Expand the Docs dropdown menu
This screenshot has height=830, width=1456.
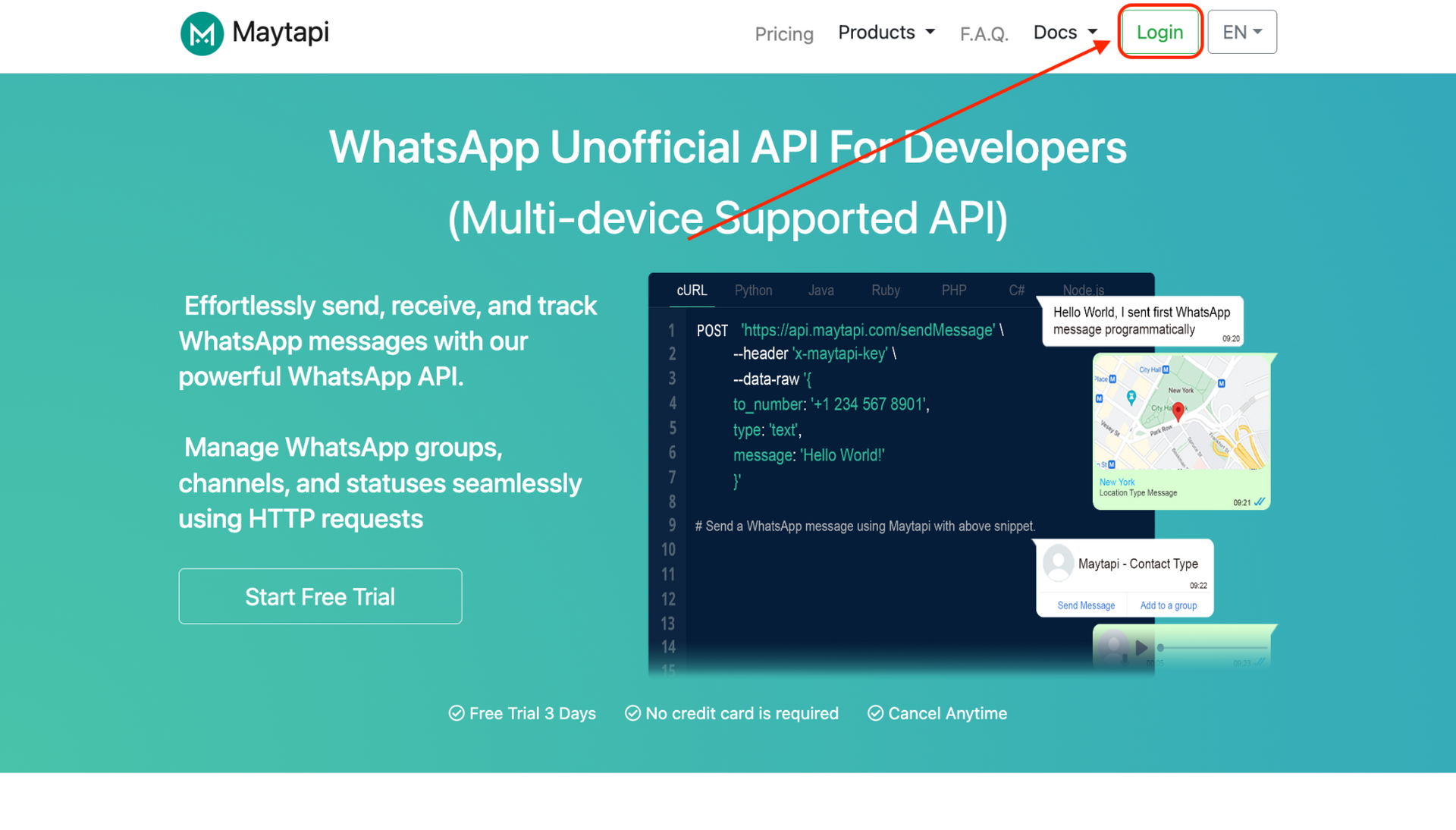pos(1065,33)
